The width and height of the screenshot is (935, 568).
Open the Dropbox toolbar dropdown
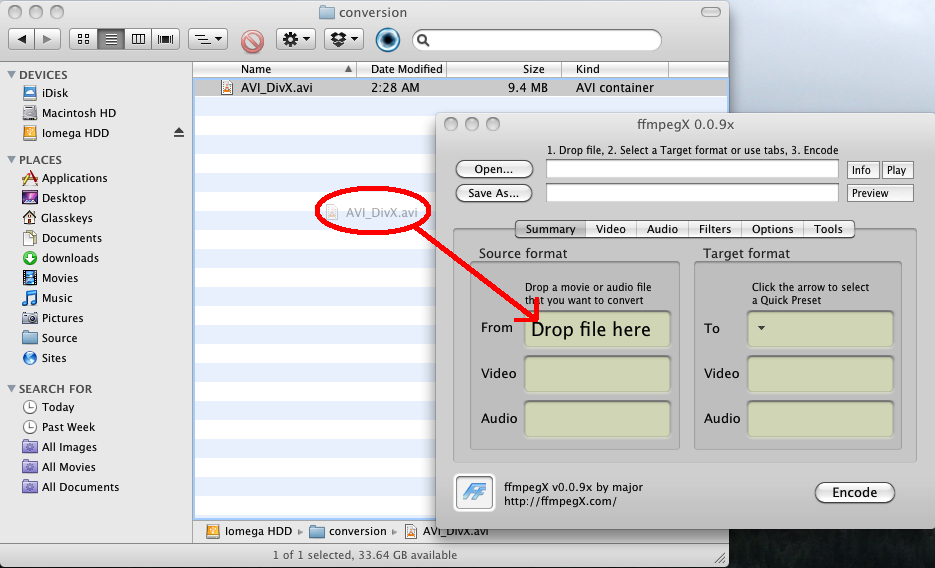(x=343, y=40)
